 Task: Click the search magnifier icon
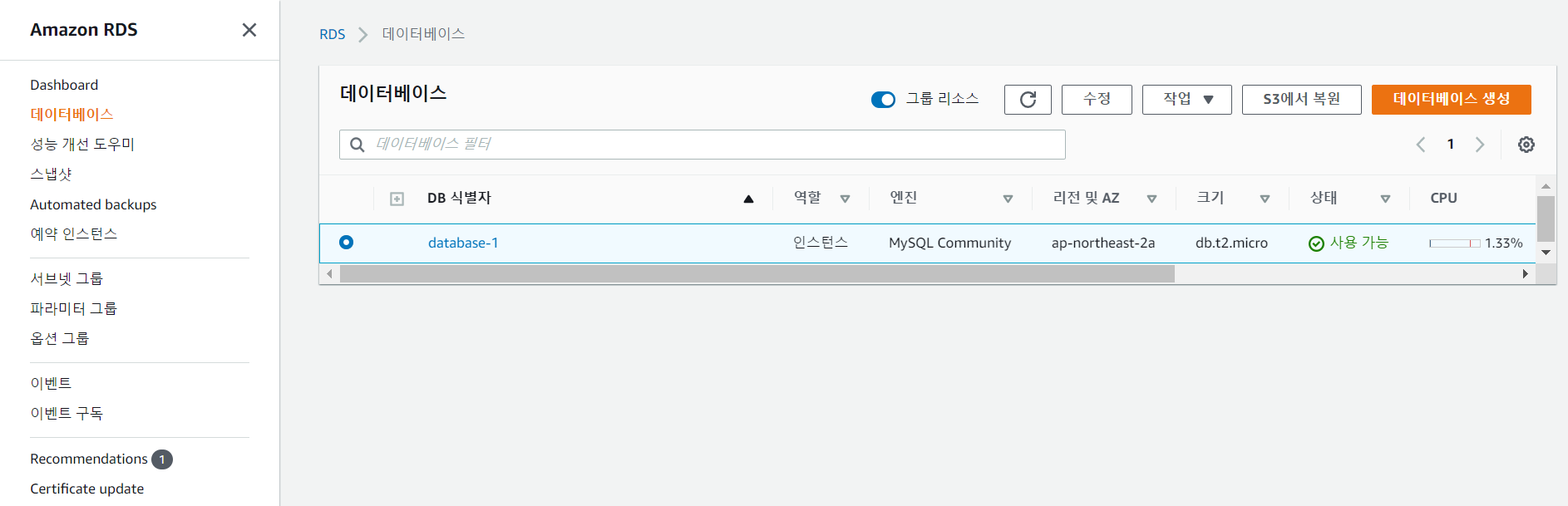[x=357, y=145]
